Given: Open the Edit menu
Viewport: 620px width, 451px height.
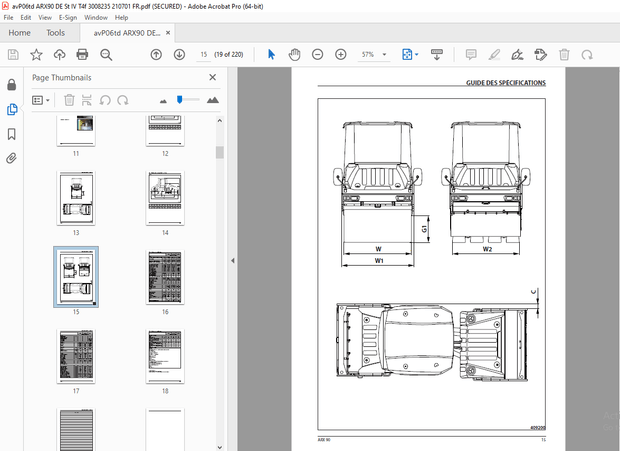Looking at the screenshot, I should coord(26,17).
